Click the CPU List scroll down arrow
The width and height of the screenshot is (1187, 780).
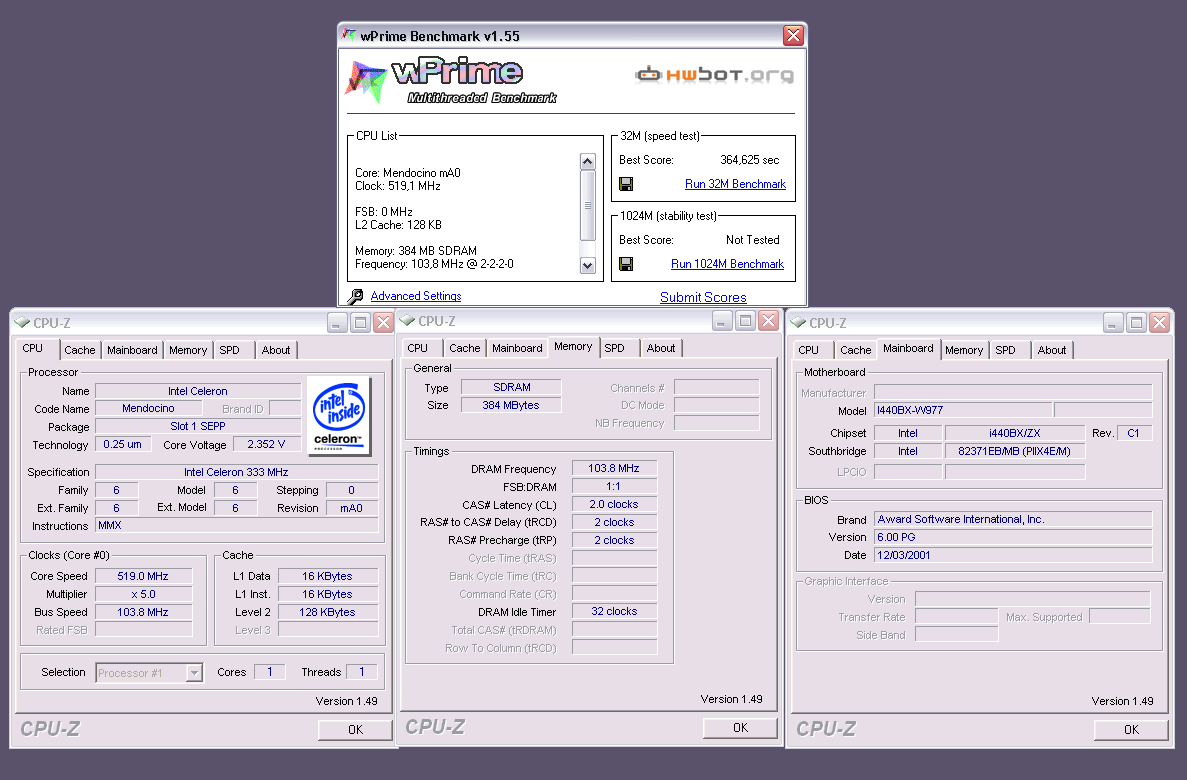click(587, 265)
